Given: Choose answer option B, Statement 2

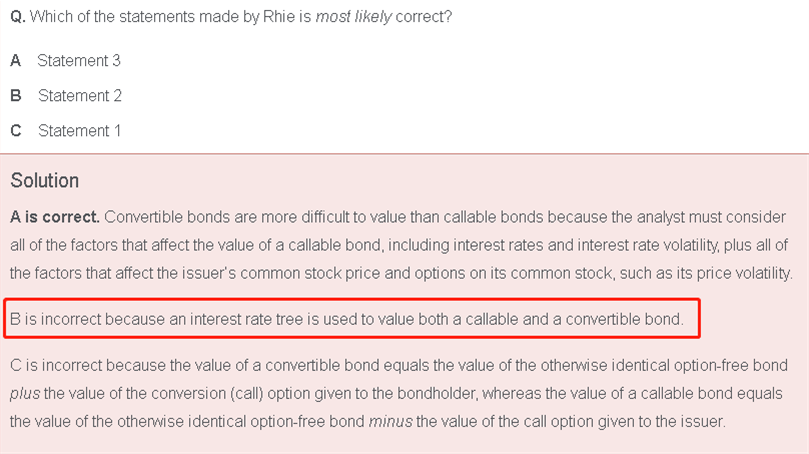Looking at the screenshot, I should click(79, 96).
